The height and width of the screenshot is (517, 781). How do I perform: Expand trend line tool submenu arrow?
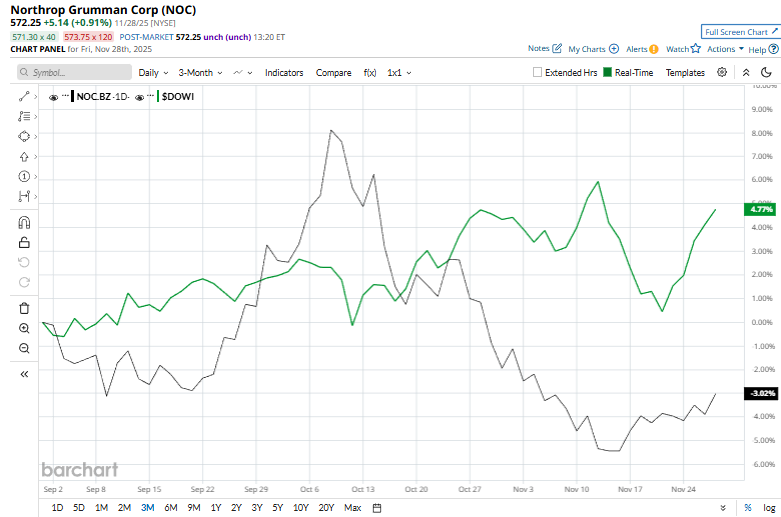(35, 97)
